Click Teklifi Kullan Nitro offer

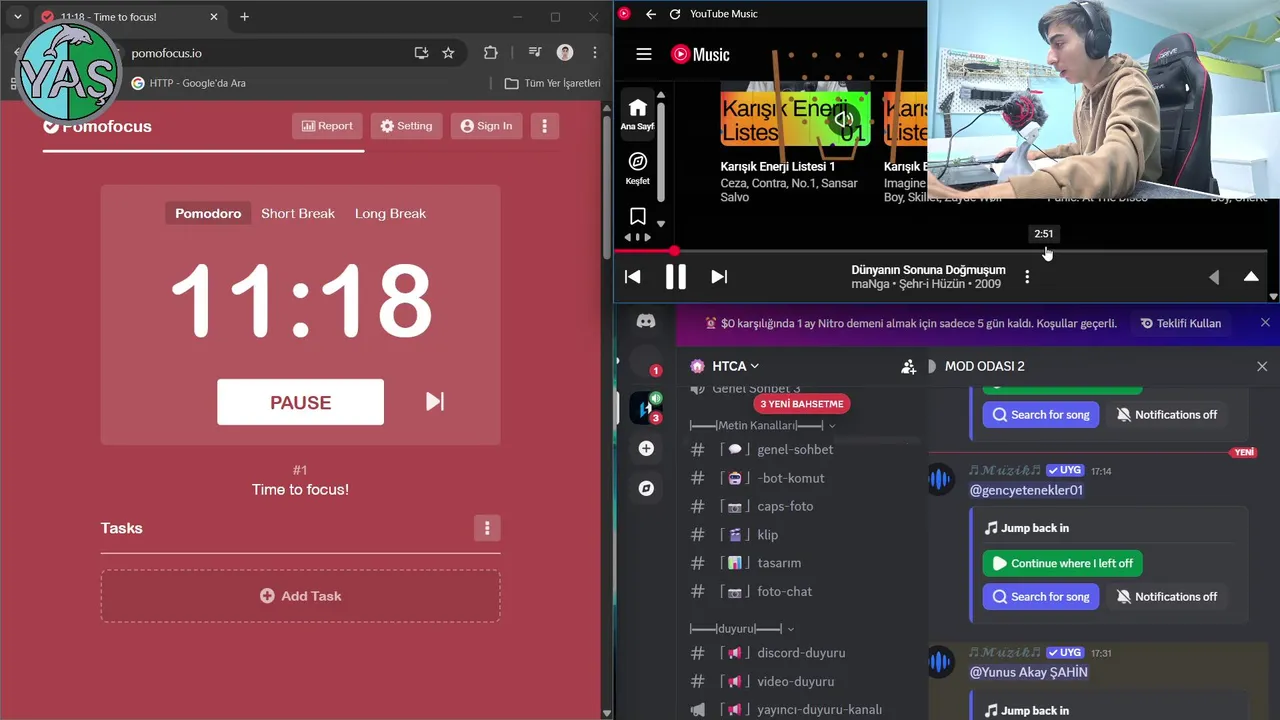pos(1181,324)
